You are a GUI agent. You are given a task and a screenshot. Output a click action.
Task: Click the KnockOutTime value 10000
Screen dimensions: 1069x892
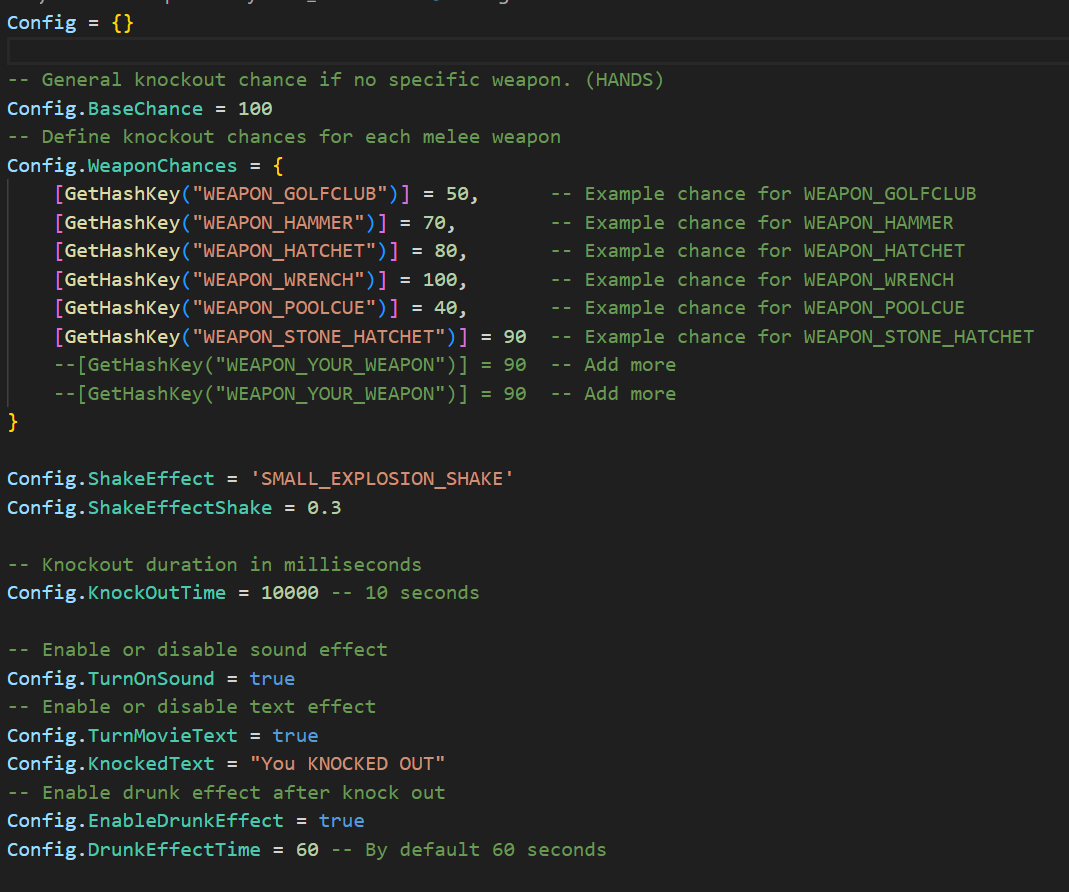289,593
